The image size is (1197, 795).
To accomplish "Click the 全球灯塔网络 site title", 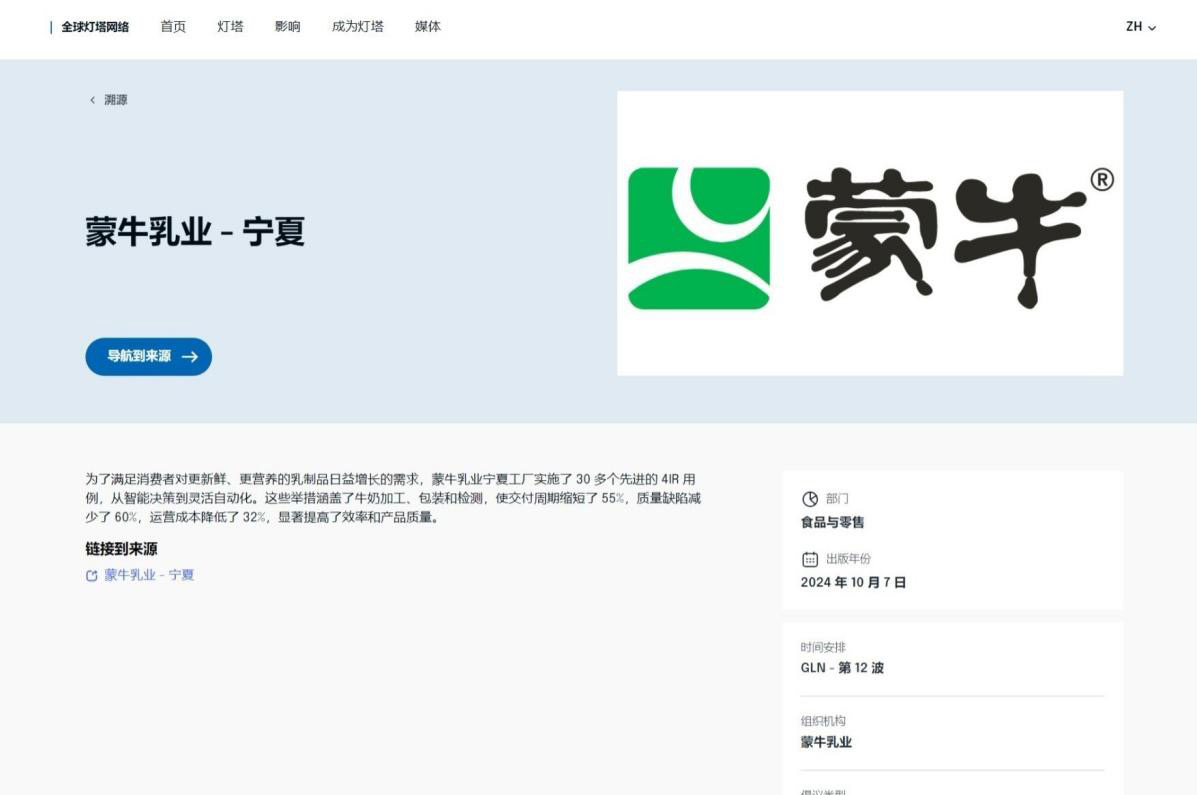I will coord(95,27).
